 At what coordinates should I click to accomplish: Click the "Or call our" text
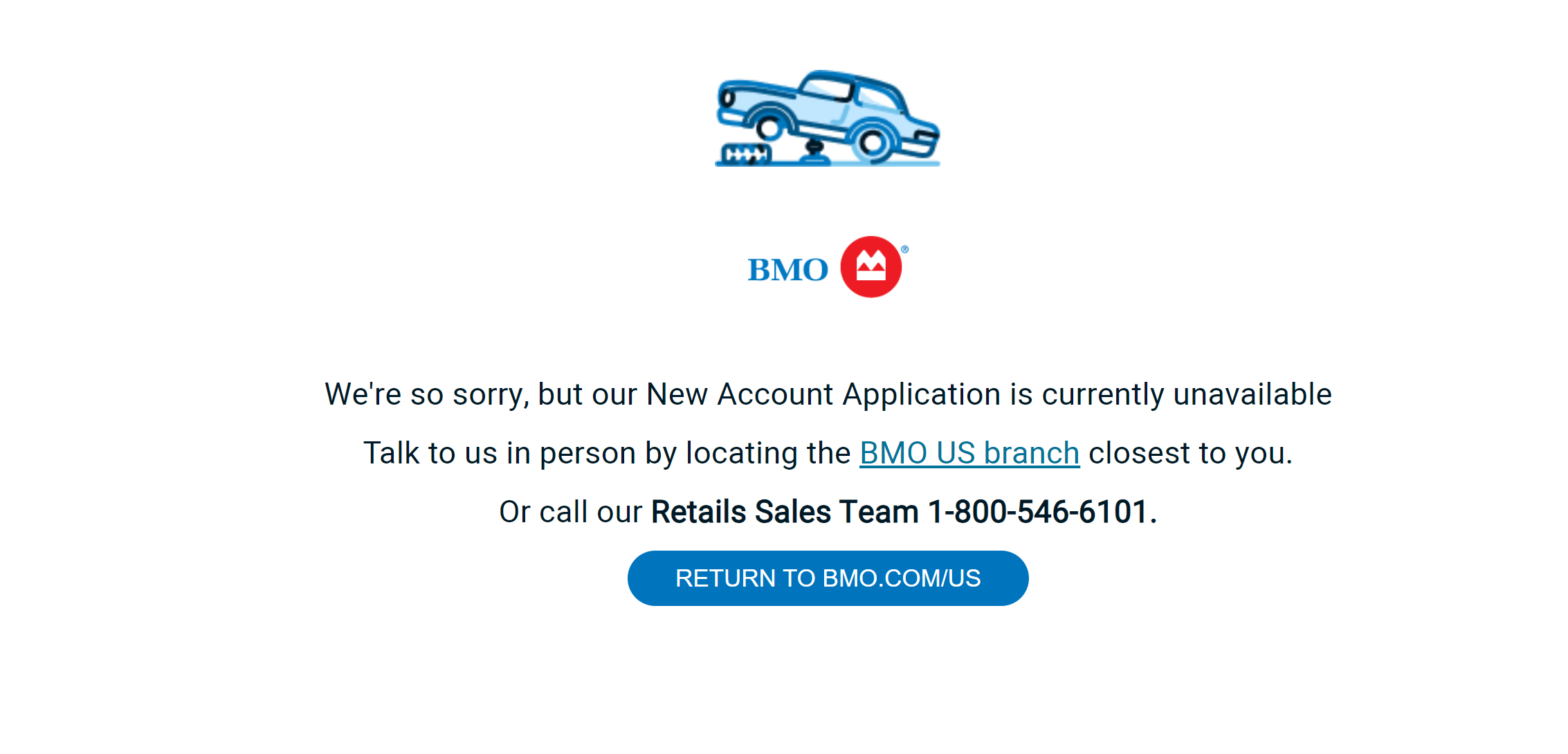pyautogui.click(x=571, y=512)
